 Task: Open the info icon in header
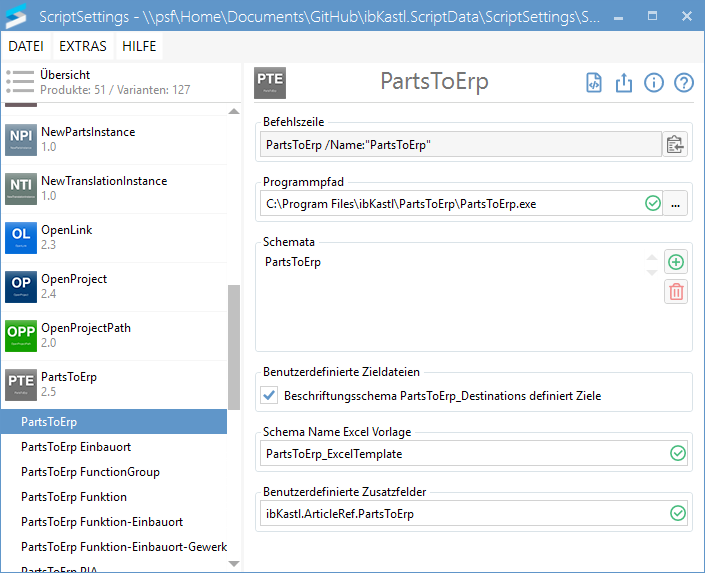(x=654, y=83)
